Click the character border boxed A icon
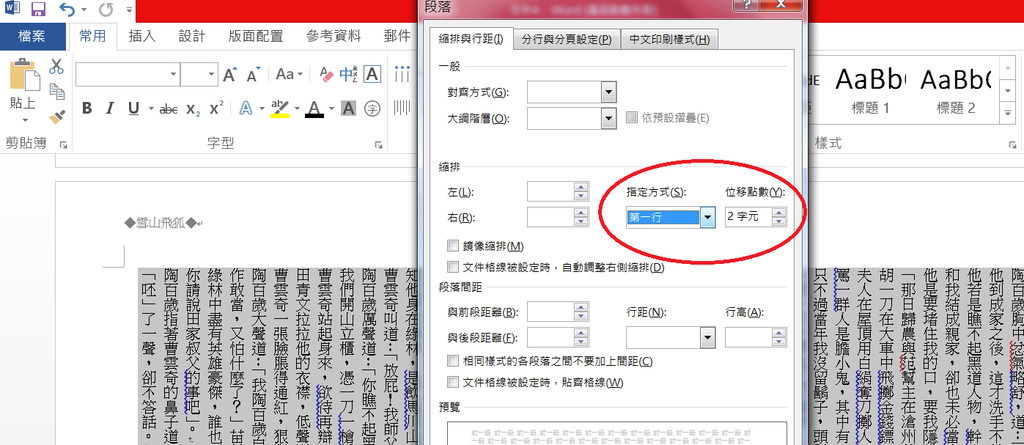This screenshot has height=445, width=1024. [372, 74]
